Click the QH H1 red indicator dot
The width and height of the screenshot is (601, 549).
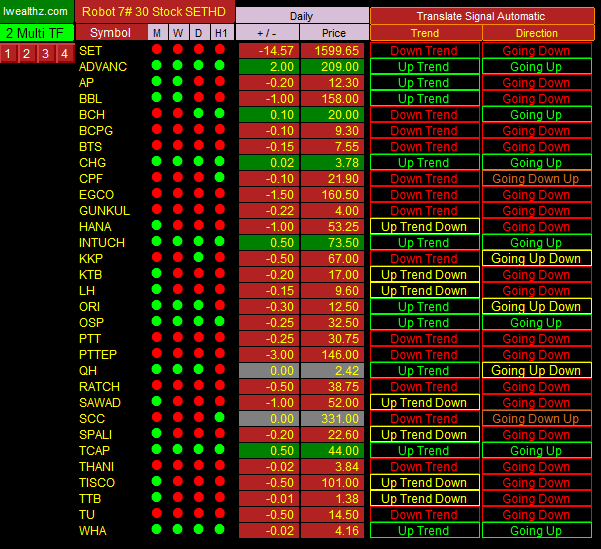click(x=220, y=369)
